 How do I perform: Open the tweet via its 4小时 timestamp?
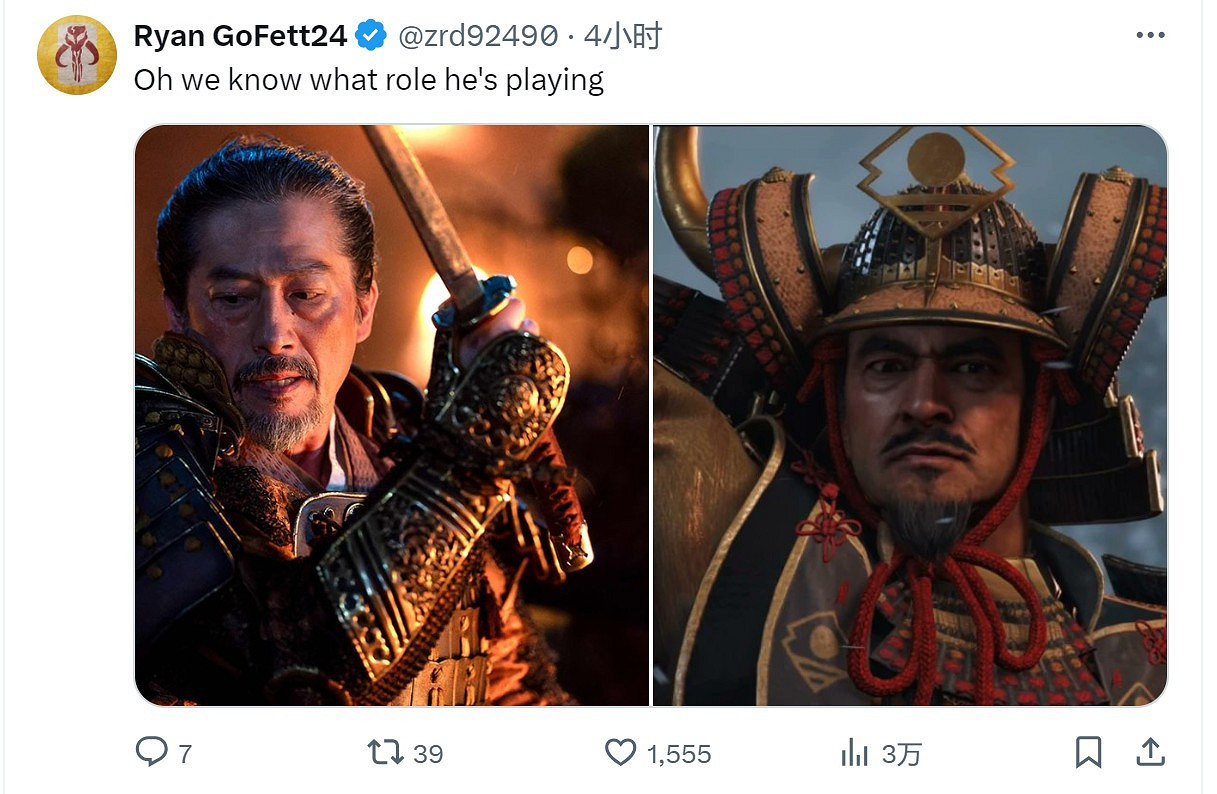tap(623, 37)
